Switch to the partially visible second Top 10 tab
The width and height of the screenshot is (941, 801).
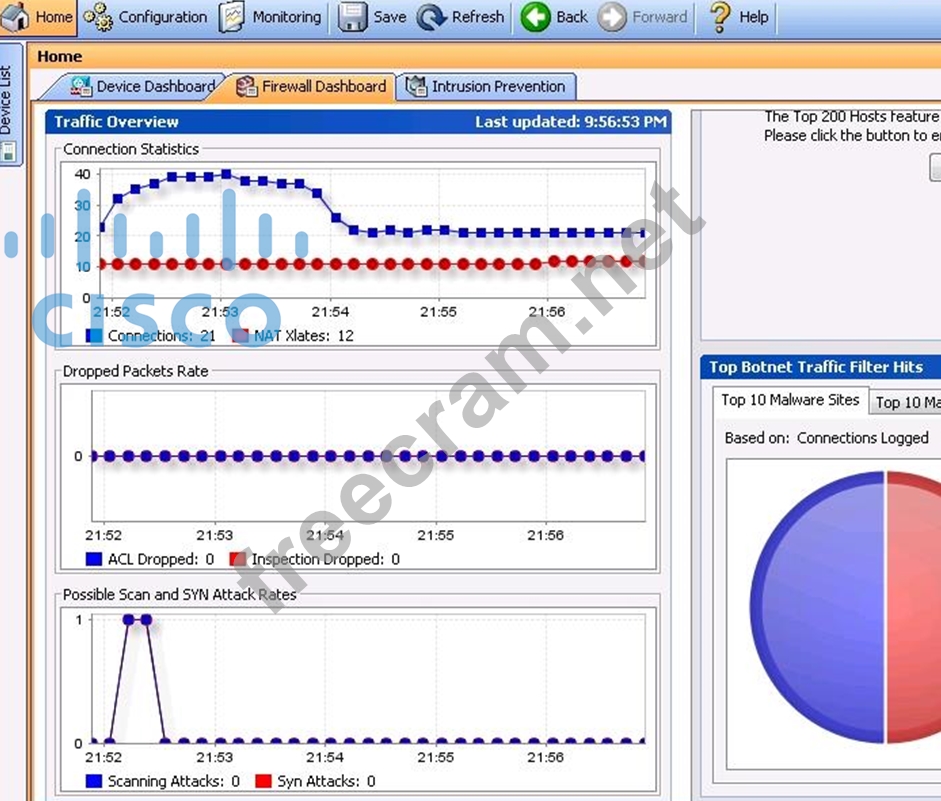pyautogui.click(x=905, y=402)
